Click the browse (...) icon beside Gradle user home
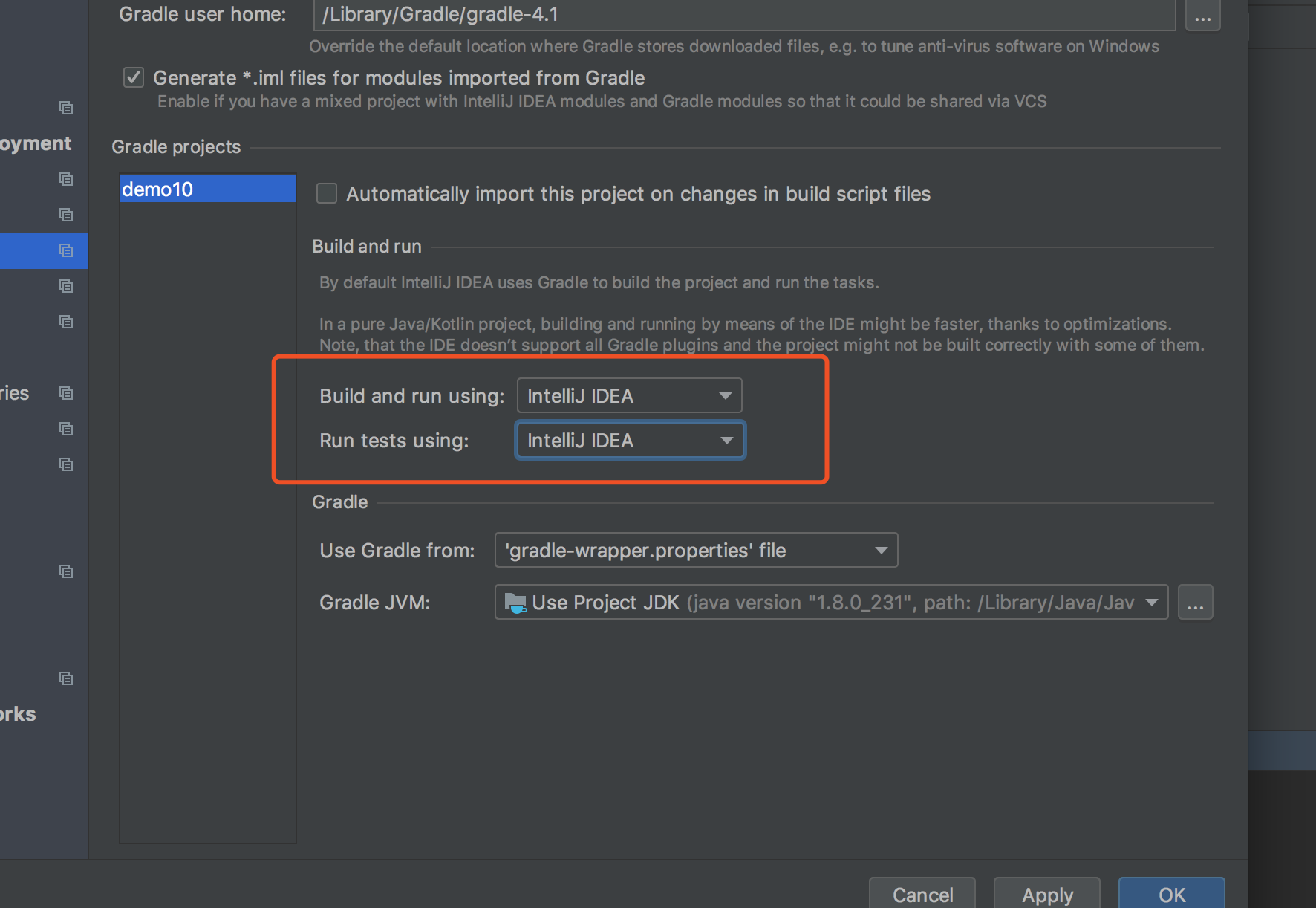 point(1202,15)
